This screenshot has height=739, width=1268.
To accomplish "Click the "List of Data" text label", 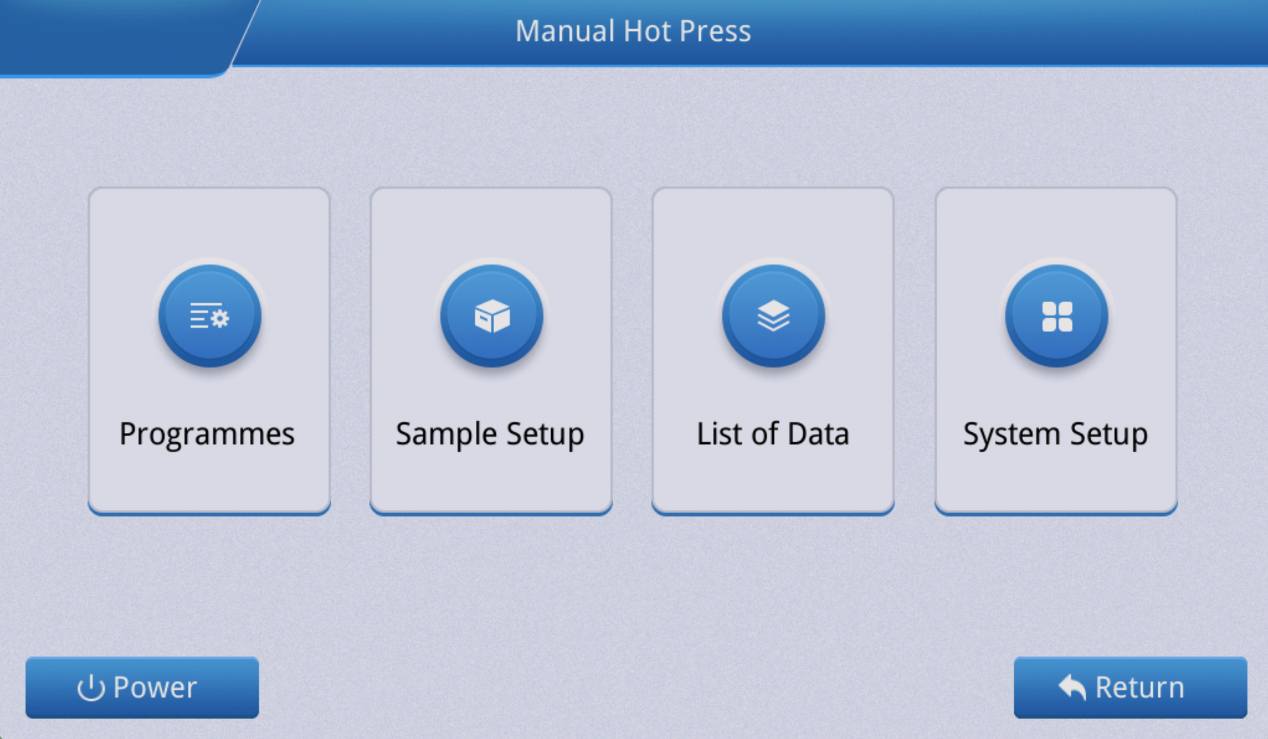I will (773, 434).
